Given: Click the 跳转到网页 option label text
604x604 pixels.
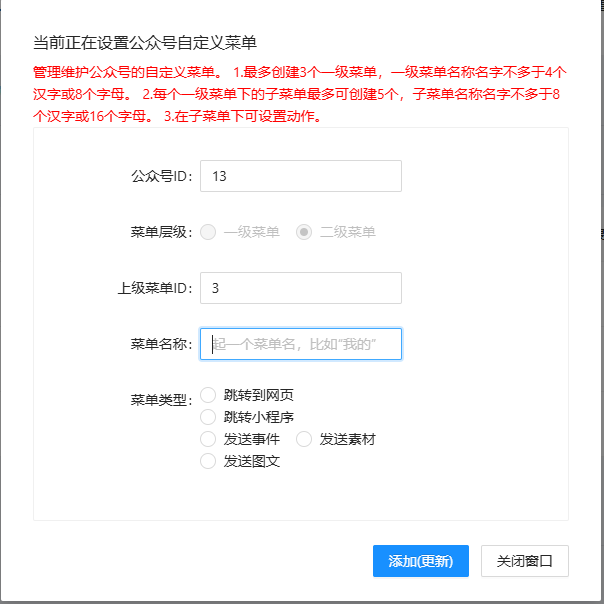Looking at the screenshot, I should click(x=258, y=395).
